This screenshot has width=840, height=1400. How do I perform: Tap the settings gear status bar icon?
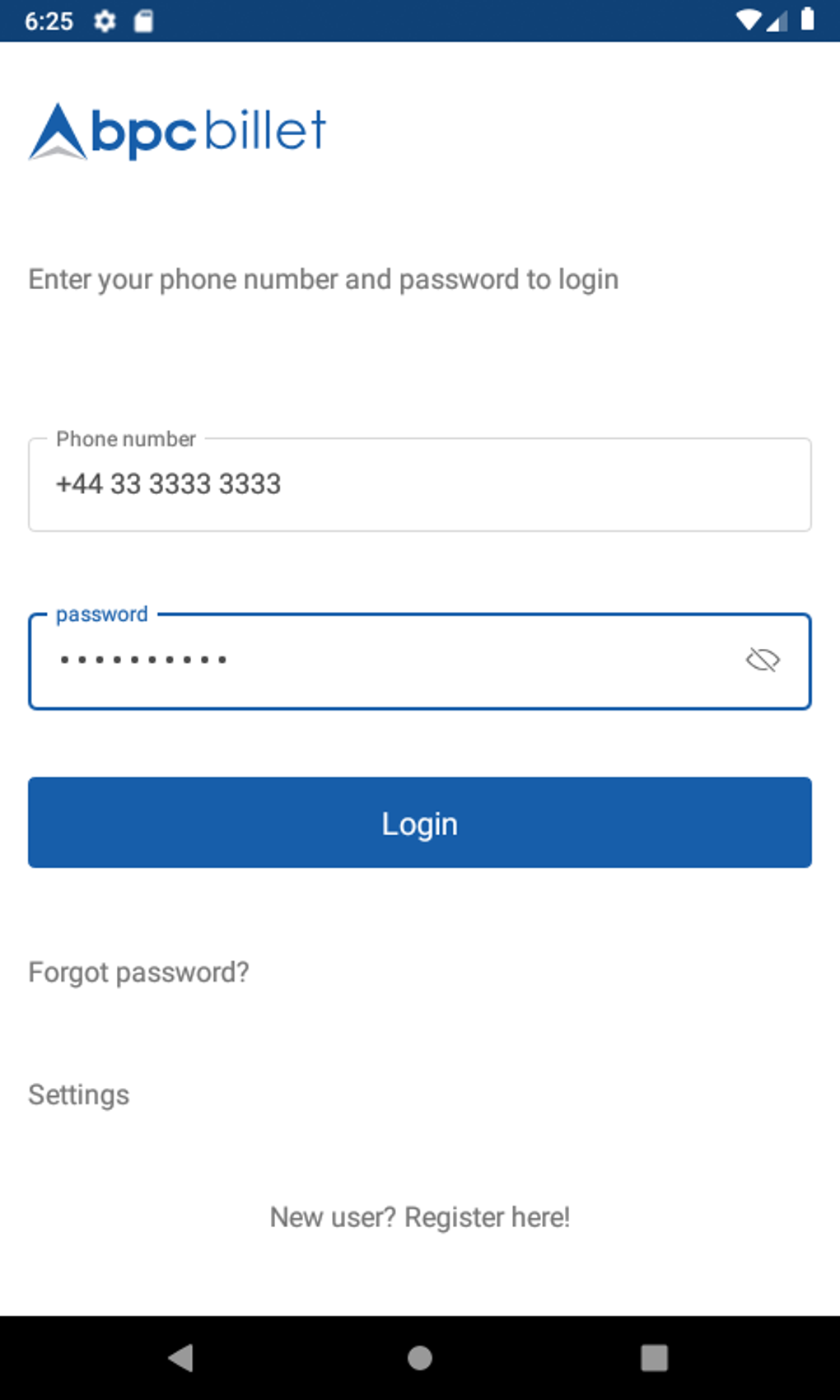point(105,21)
